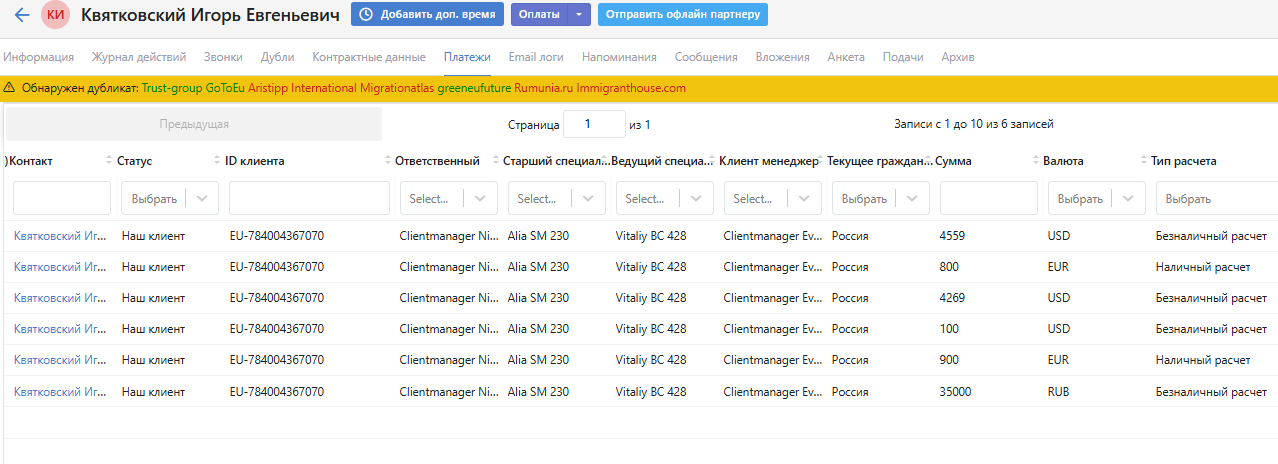Screen dimensions: 1278x464
Task: Open the Анкета tab
Action: coord(846,57)
